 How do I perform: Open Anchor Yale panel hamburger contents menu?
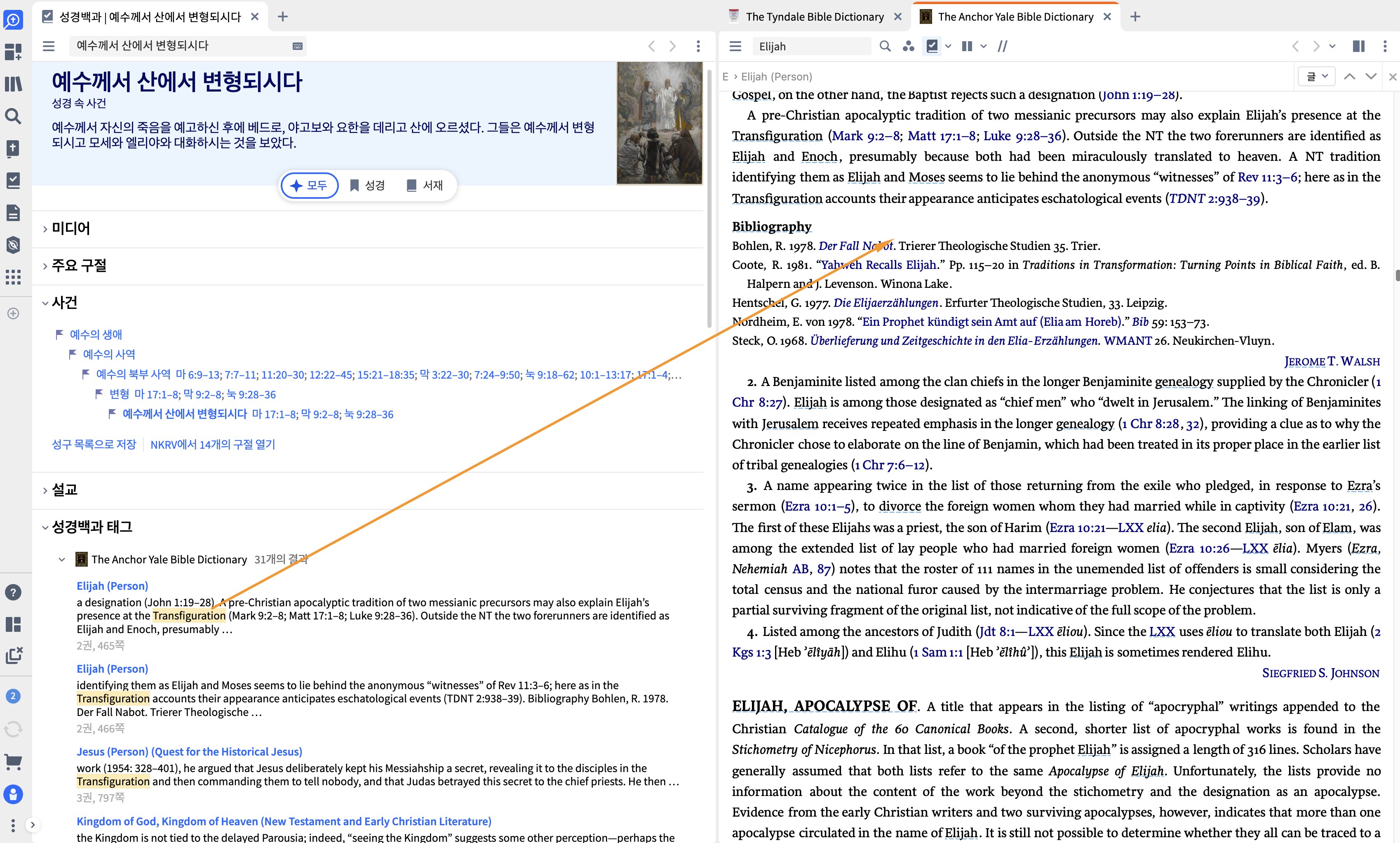coord(736,46)
